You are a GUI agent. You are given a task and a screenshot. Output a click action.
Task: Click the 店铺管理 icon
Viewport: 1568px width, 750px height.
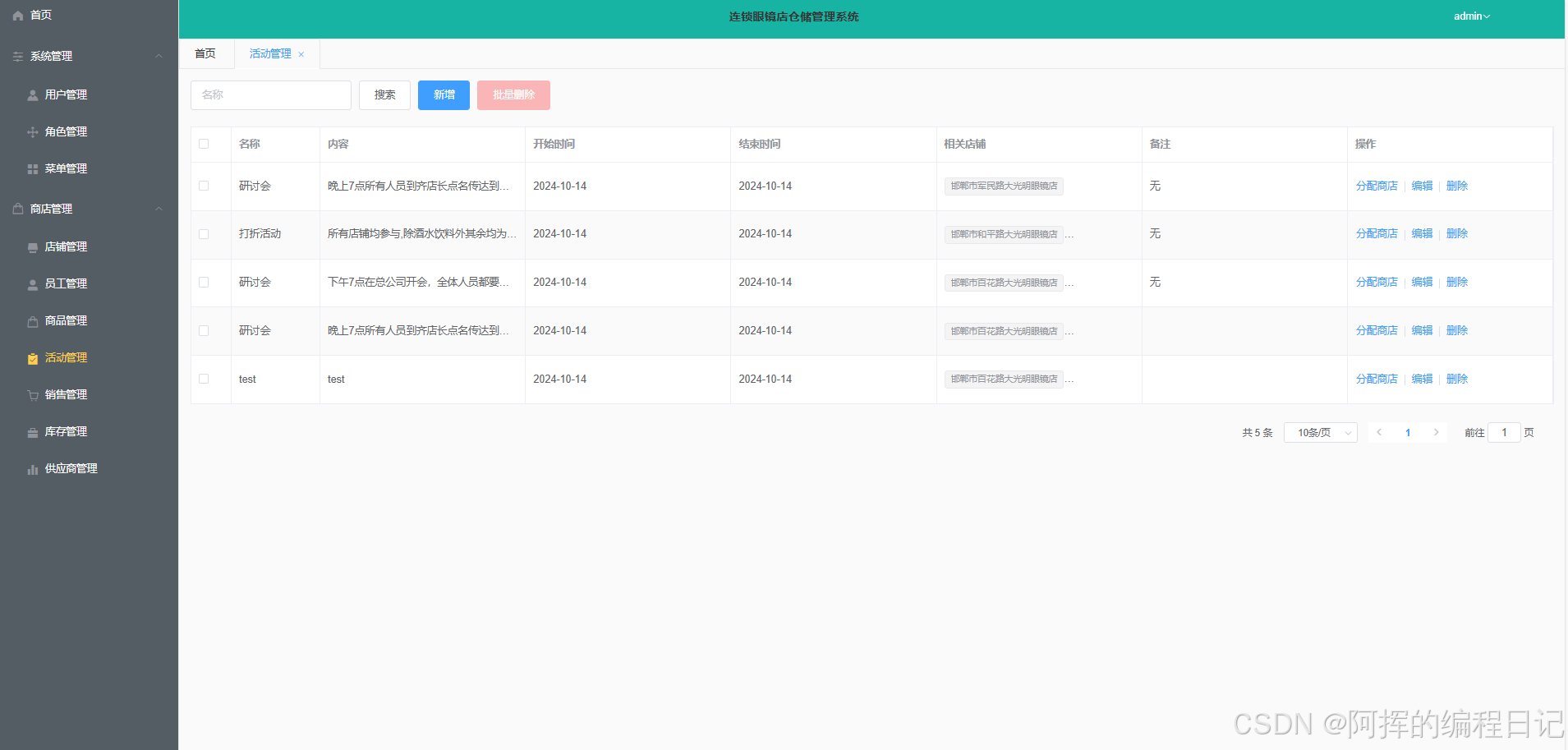pyautogui.click(x=33, y=247)
